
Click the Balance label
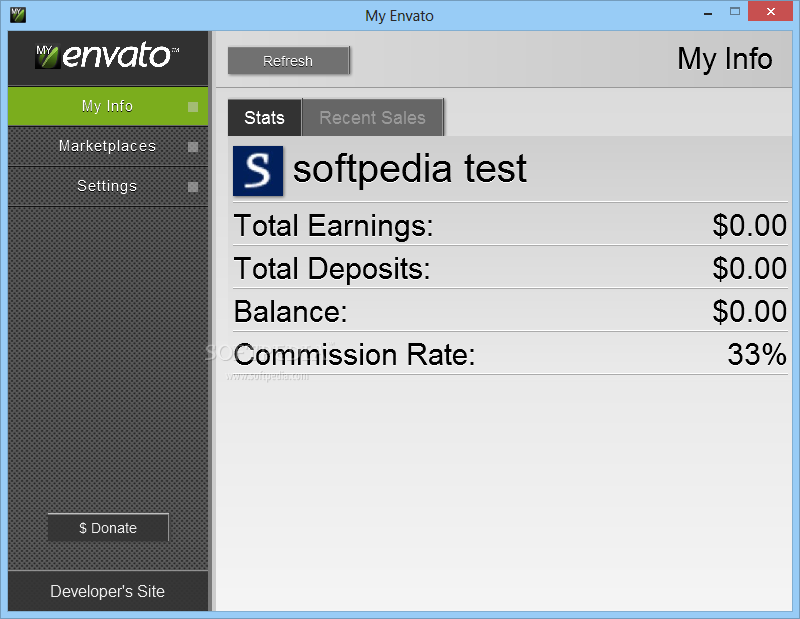[290, 312]
